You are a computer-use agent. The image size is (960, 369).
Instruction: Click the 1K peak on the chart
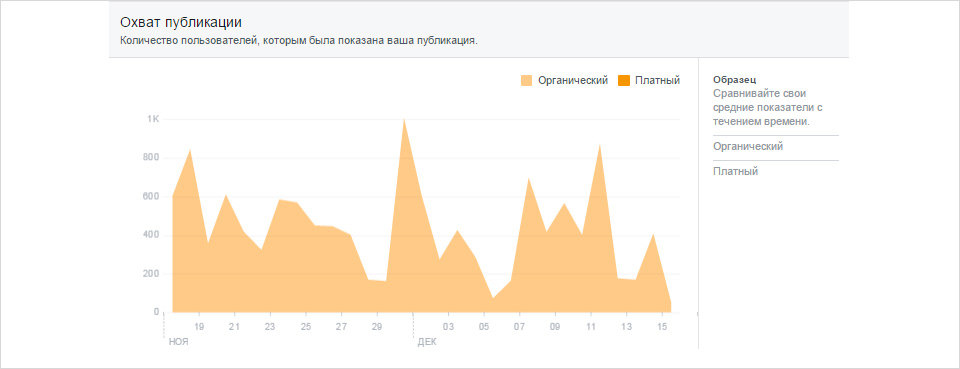pos(404,119)
